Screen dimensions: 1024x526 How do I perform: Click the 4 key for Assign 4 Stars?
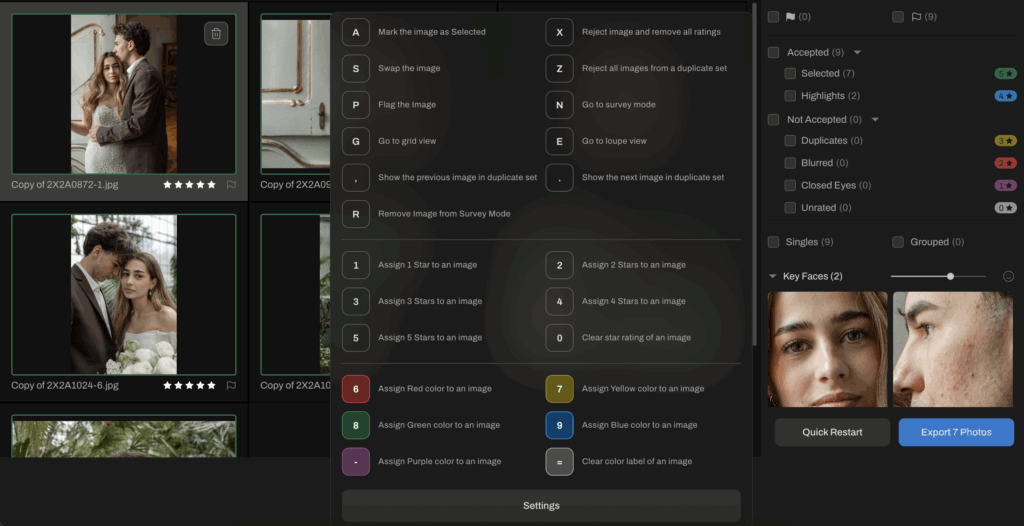560,301
